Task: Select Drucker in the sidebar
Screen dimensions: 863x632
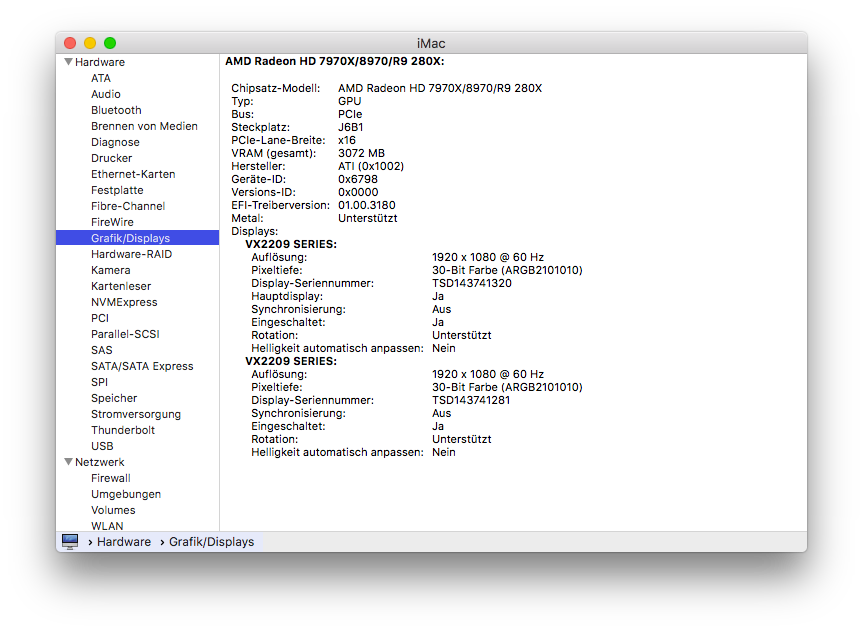Action: tap(112, 158)
